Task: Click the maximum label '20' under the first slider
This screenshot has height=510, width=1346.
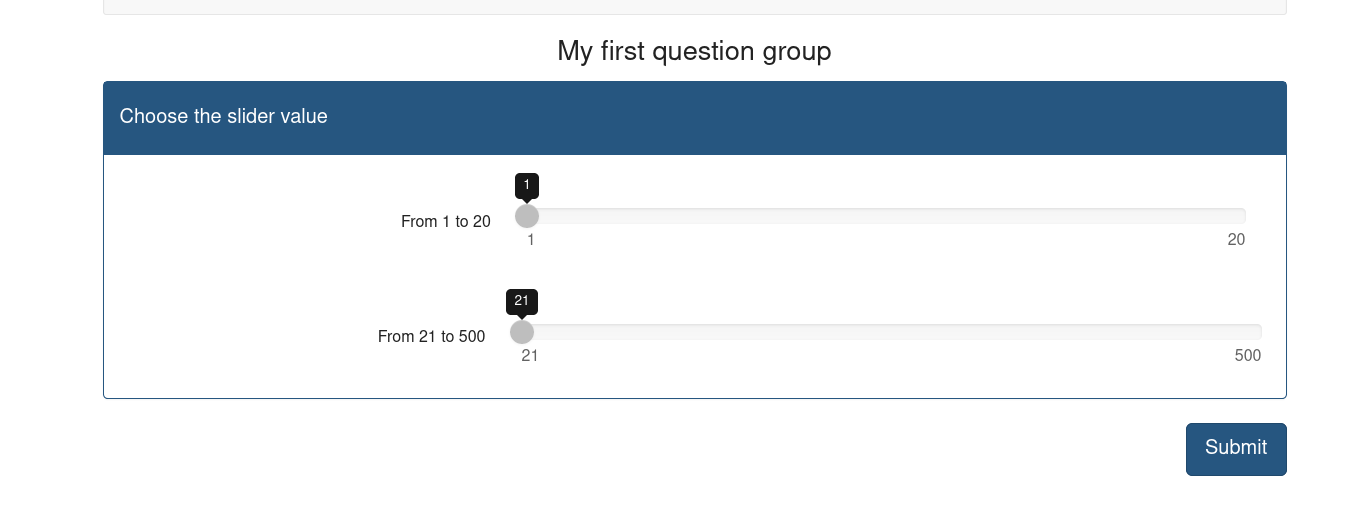Action: [1236, 240]
